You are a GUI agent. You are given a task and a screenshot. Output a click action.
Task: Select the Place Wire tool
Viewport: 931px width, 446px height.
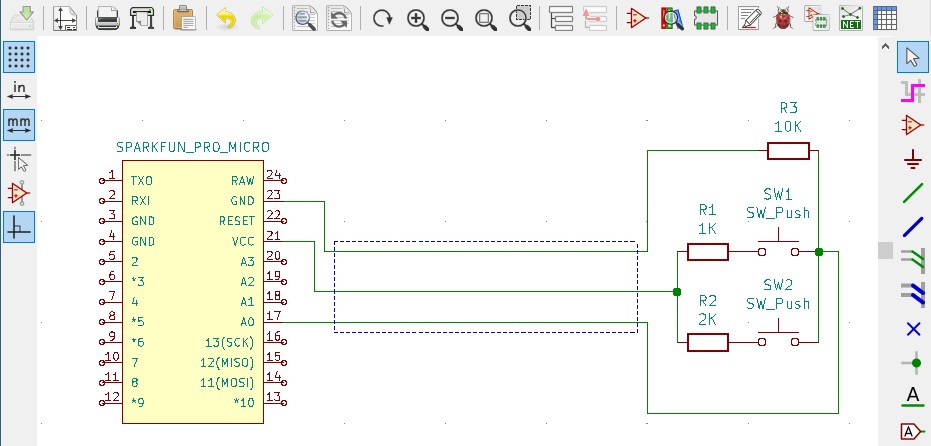coord(912,193)
